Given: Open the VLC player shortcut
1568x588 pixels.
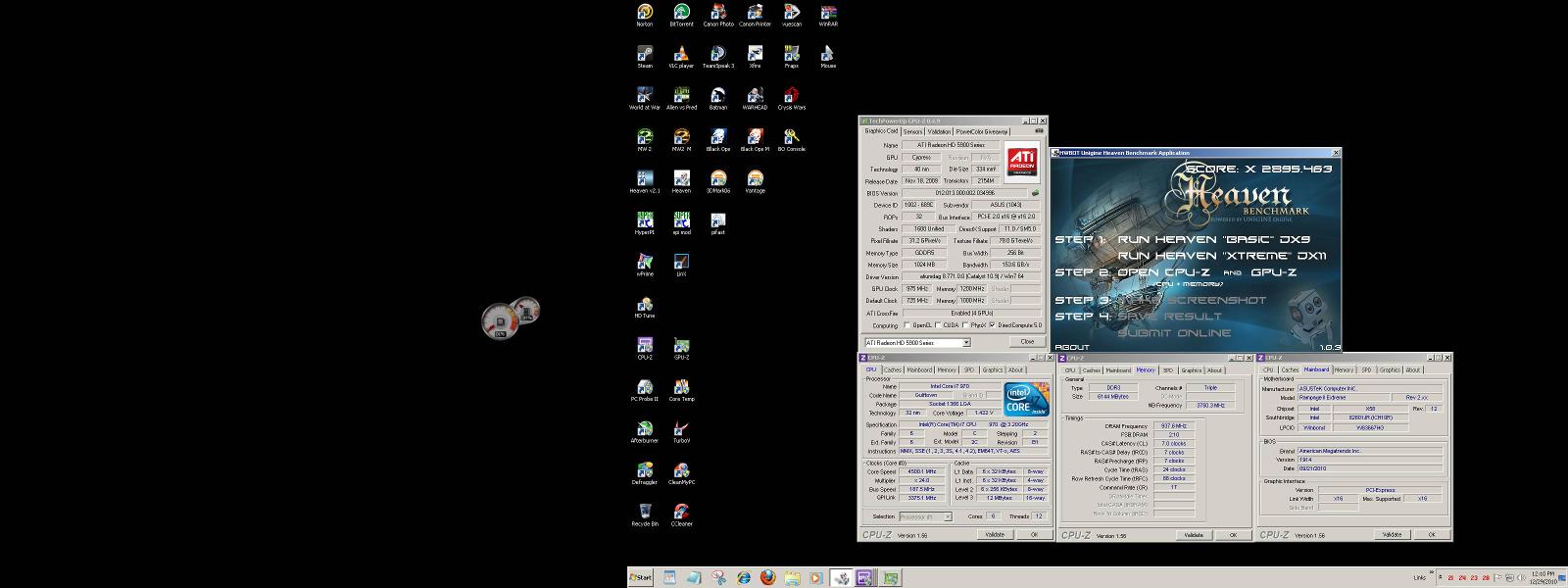Looking at the screenshot, I should (x=681, y=57).
